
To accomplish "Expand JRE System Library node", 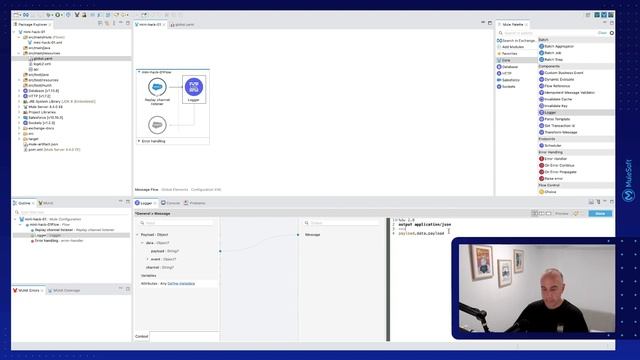I will [19, 101].
